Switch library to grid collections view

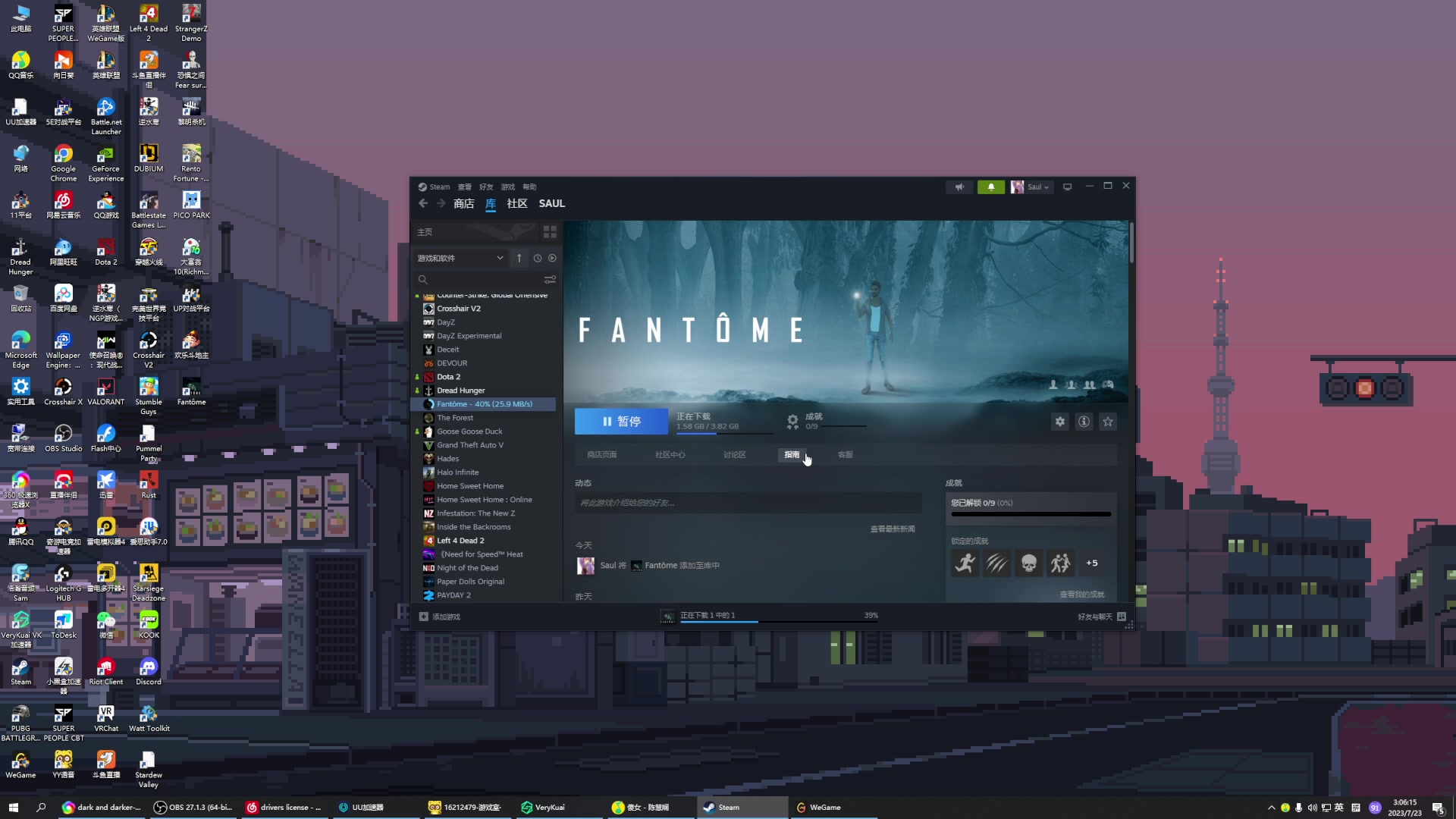[x=550, y=231]
